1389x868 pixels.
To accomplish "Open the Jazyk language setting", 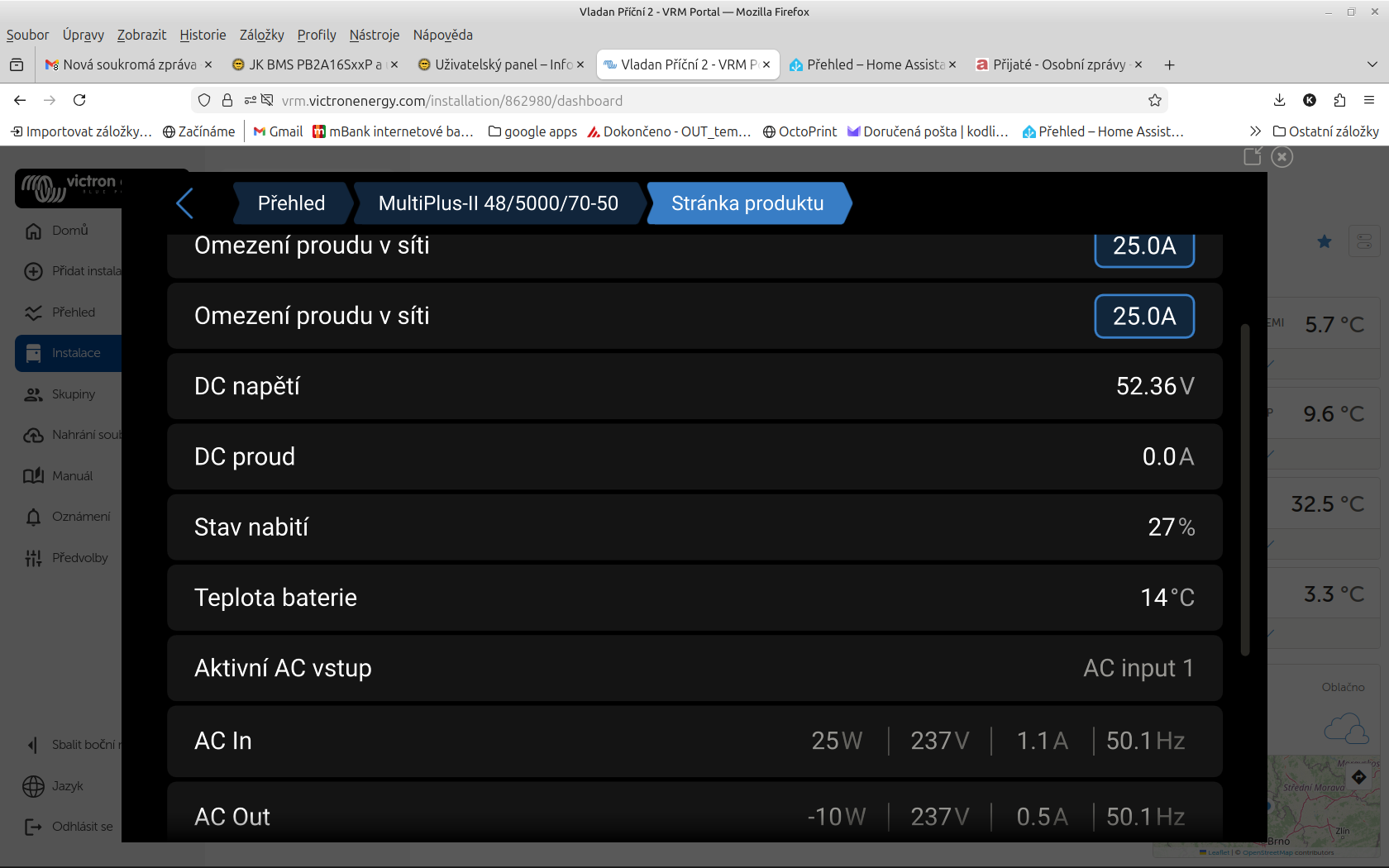I will (53, 786).
